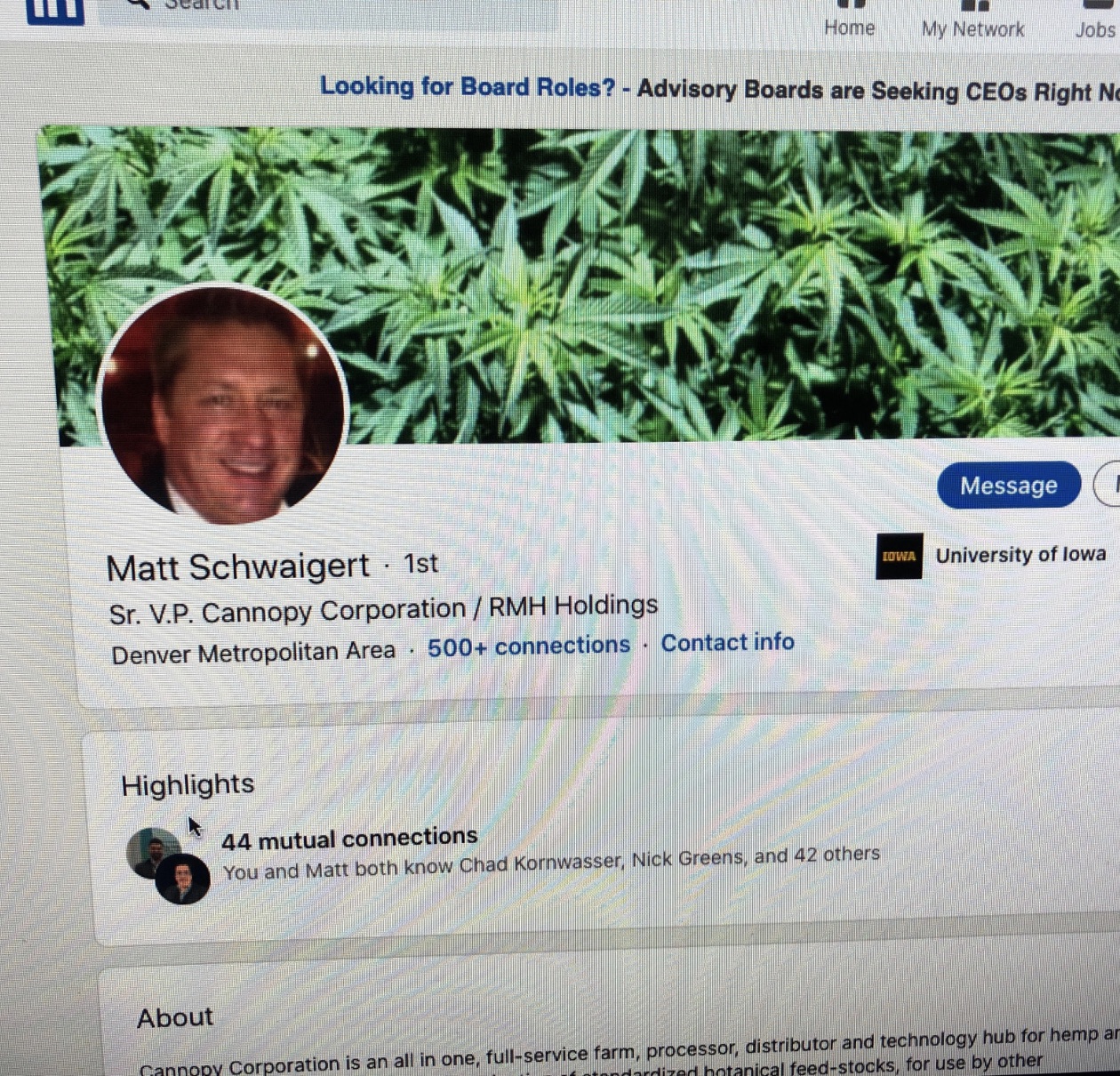Screen dimensions: 1120x1076
Task: Click the My Network icon
Action: point(974,5)
